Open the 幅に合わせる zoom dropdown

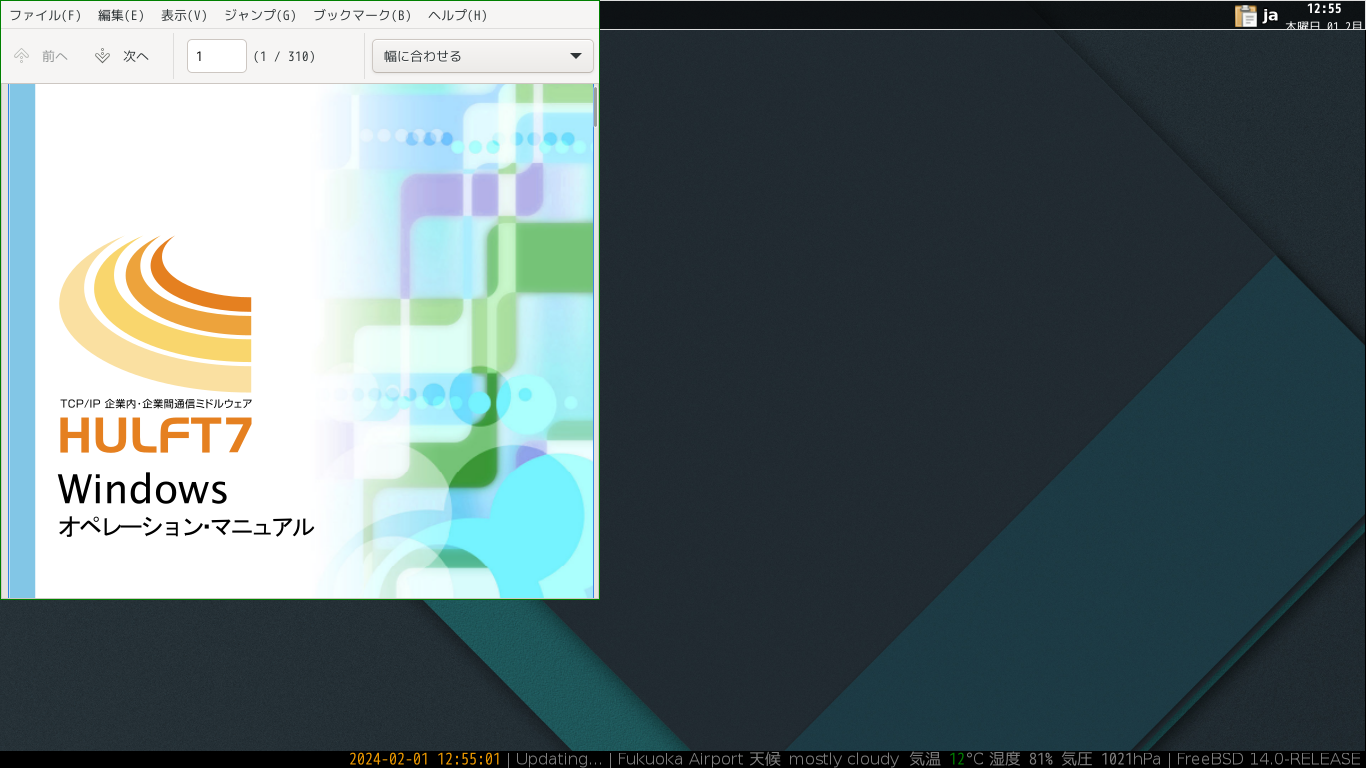(x=483, y=56)
